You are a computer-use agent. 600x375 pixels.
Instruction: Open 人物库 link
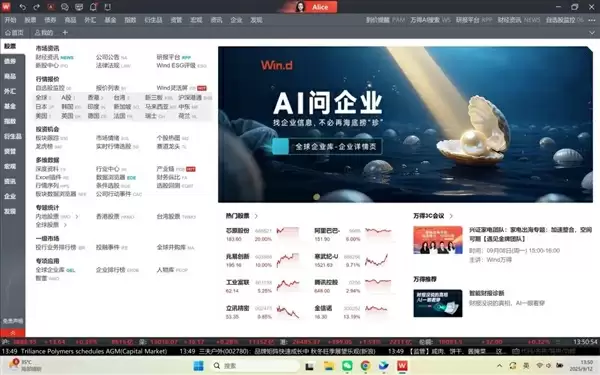coord(172,270)
